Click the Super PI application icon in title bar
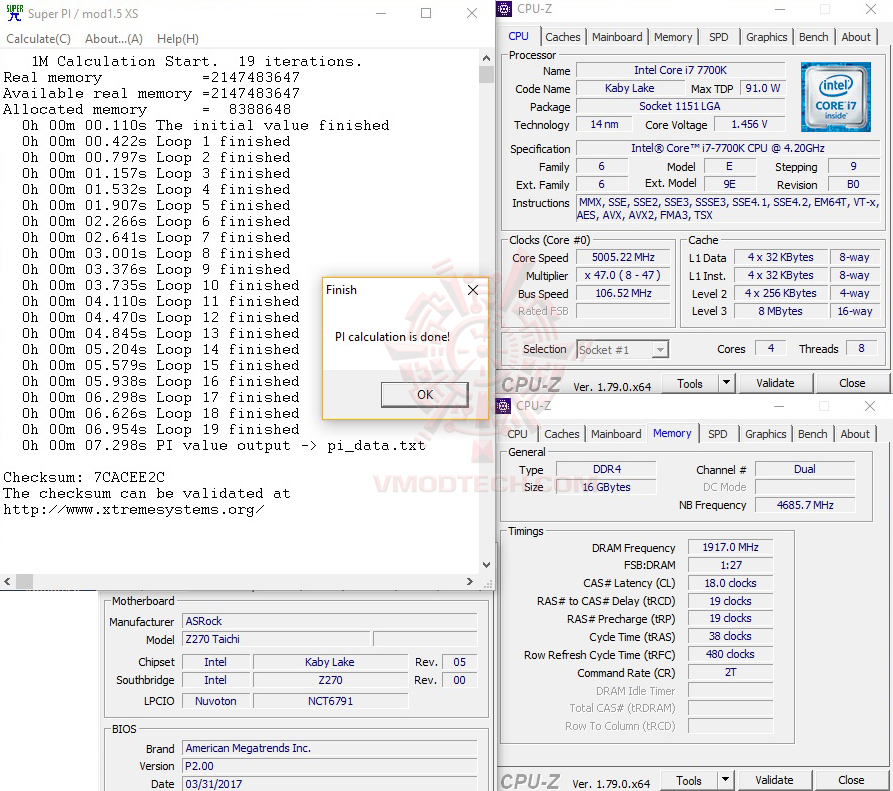 tap(15, 13)
